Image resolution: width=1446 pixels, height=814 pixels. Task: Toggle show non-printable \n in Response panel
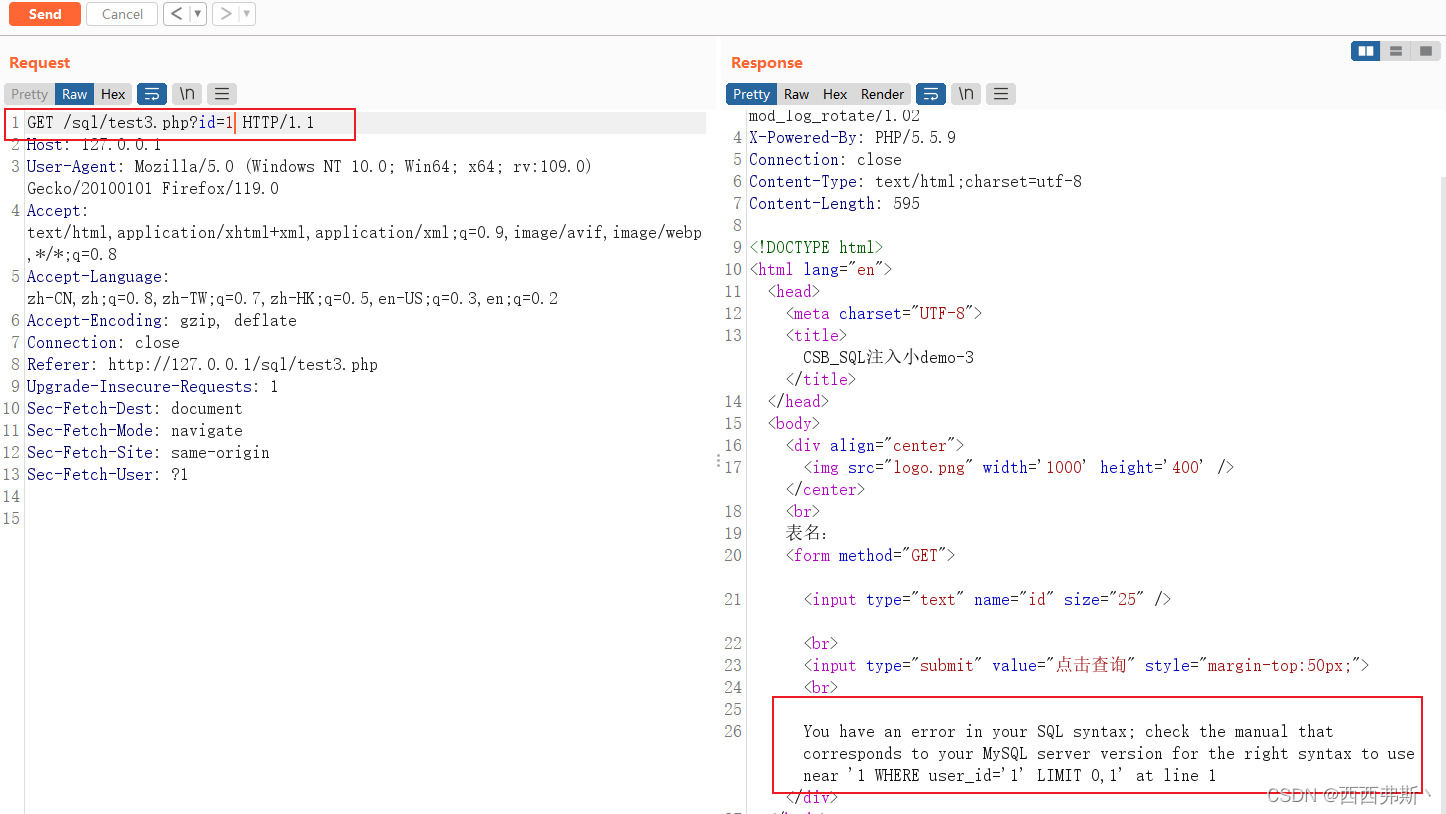click(966, 94)
